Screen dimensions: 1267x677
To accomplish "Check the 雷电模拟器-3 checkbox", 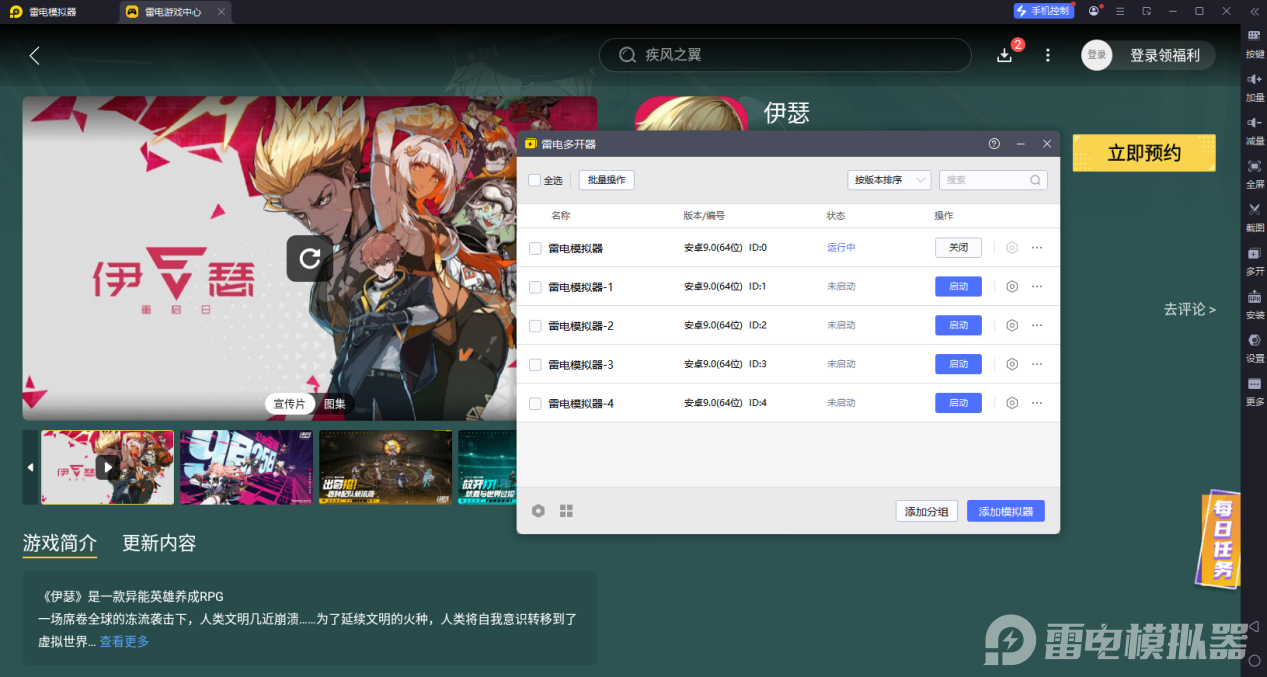I will [535, 364].
